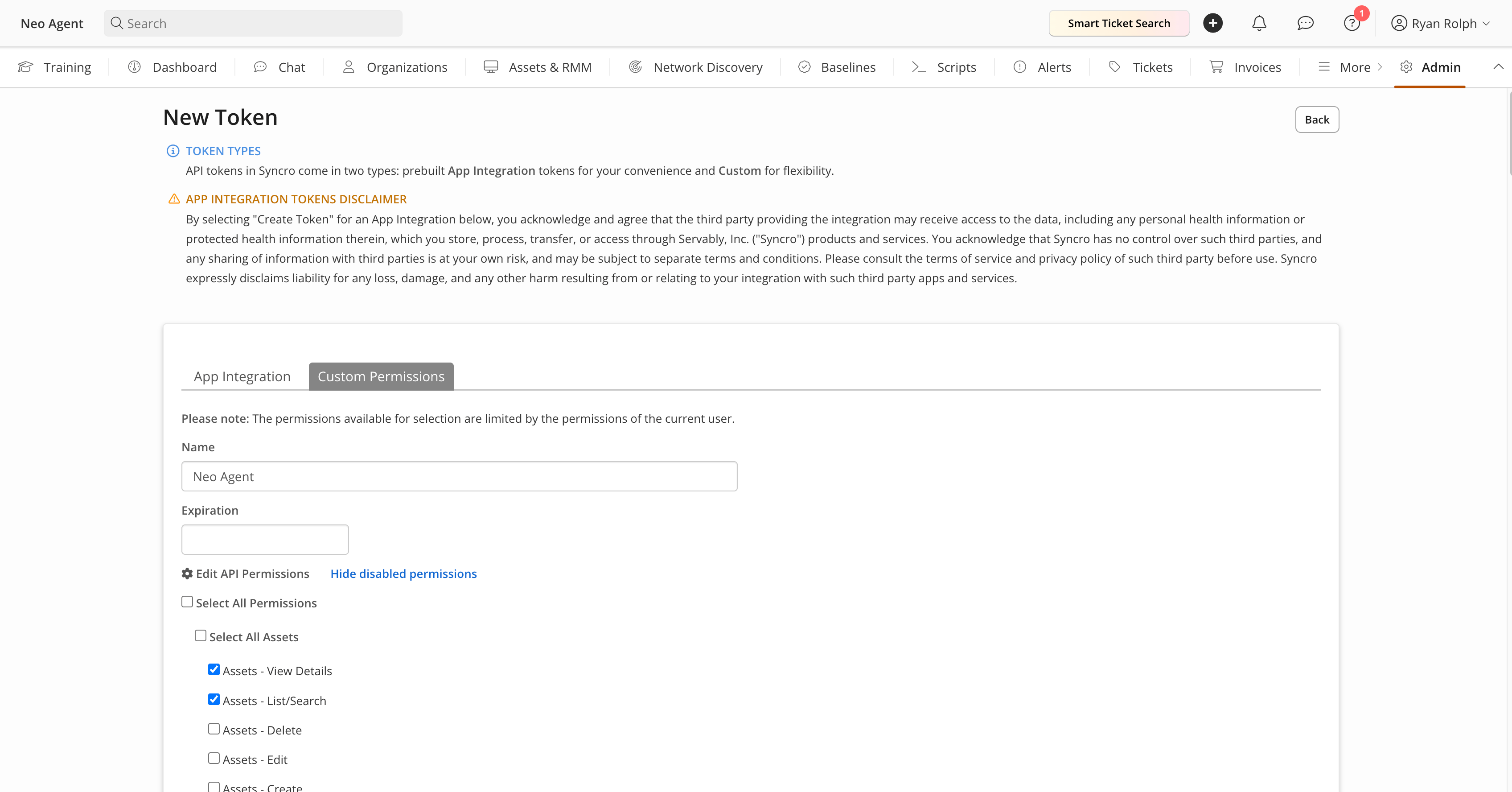Go to the Tickets section
The width and height of the screenshot is (1512, 792).
[x=1140, y=67]
